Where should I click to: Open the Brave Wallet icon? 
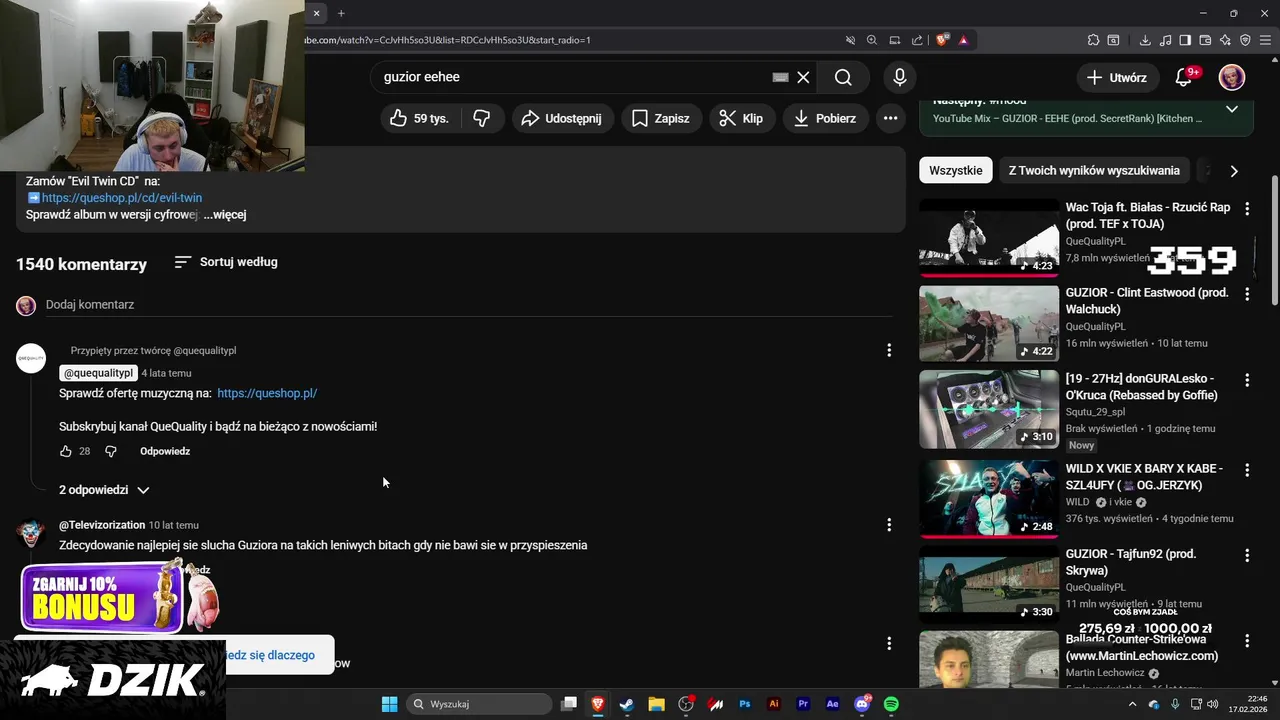pyautogui.click(x=1205, y=40)
